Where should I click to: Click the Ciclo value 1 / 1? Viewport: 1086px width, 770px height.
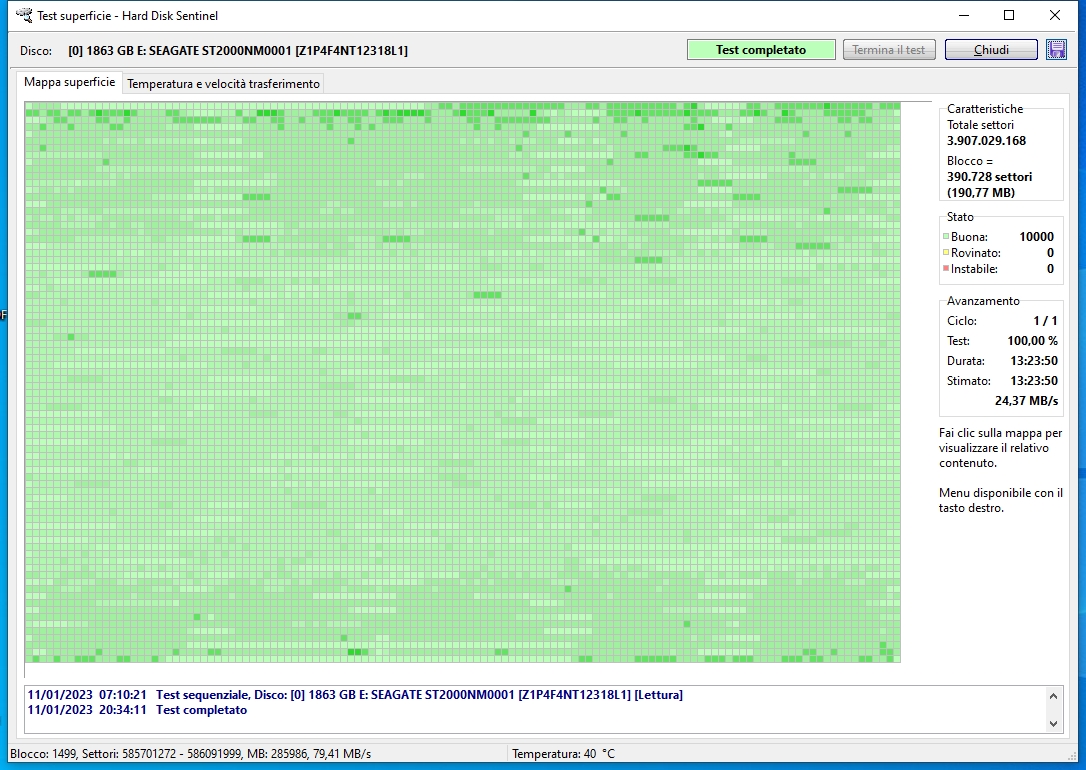pyautogui.click(x=1045, y=321)
